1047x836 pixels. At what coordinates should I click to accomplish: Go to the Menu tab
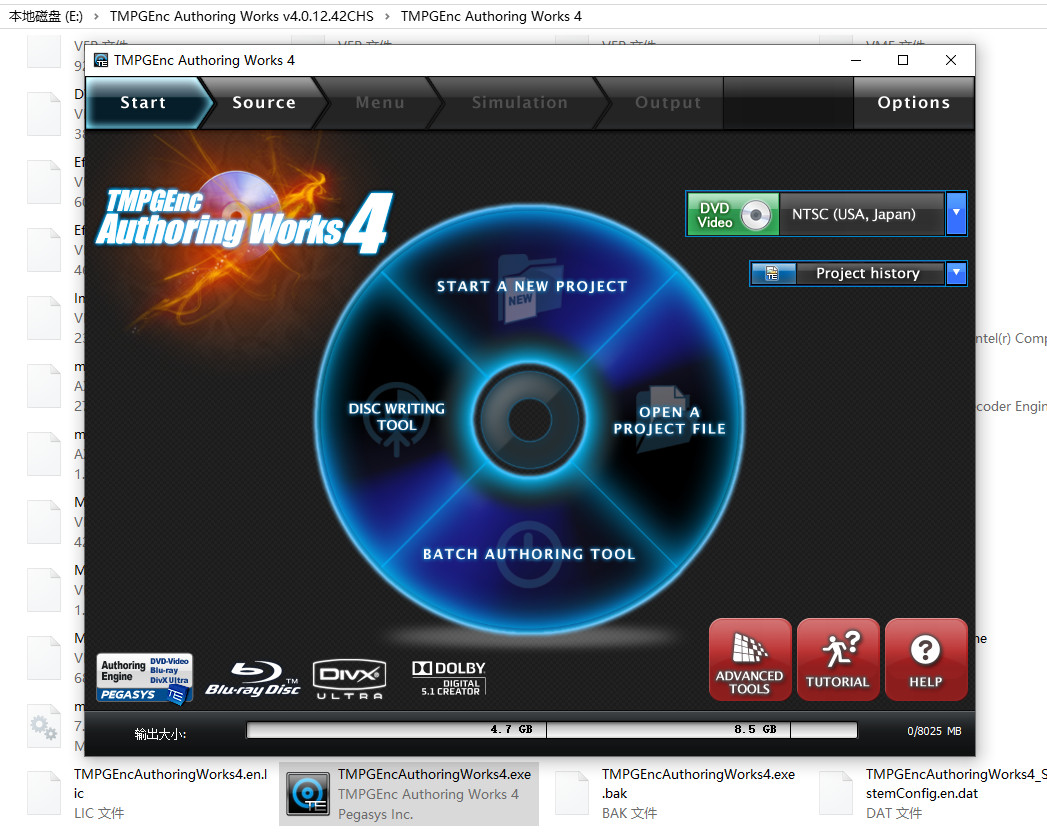(380, 103)
